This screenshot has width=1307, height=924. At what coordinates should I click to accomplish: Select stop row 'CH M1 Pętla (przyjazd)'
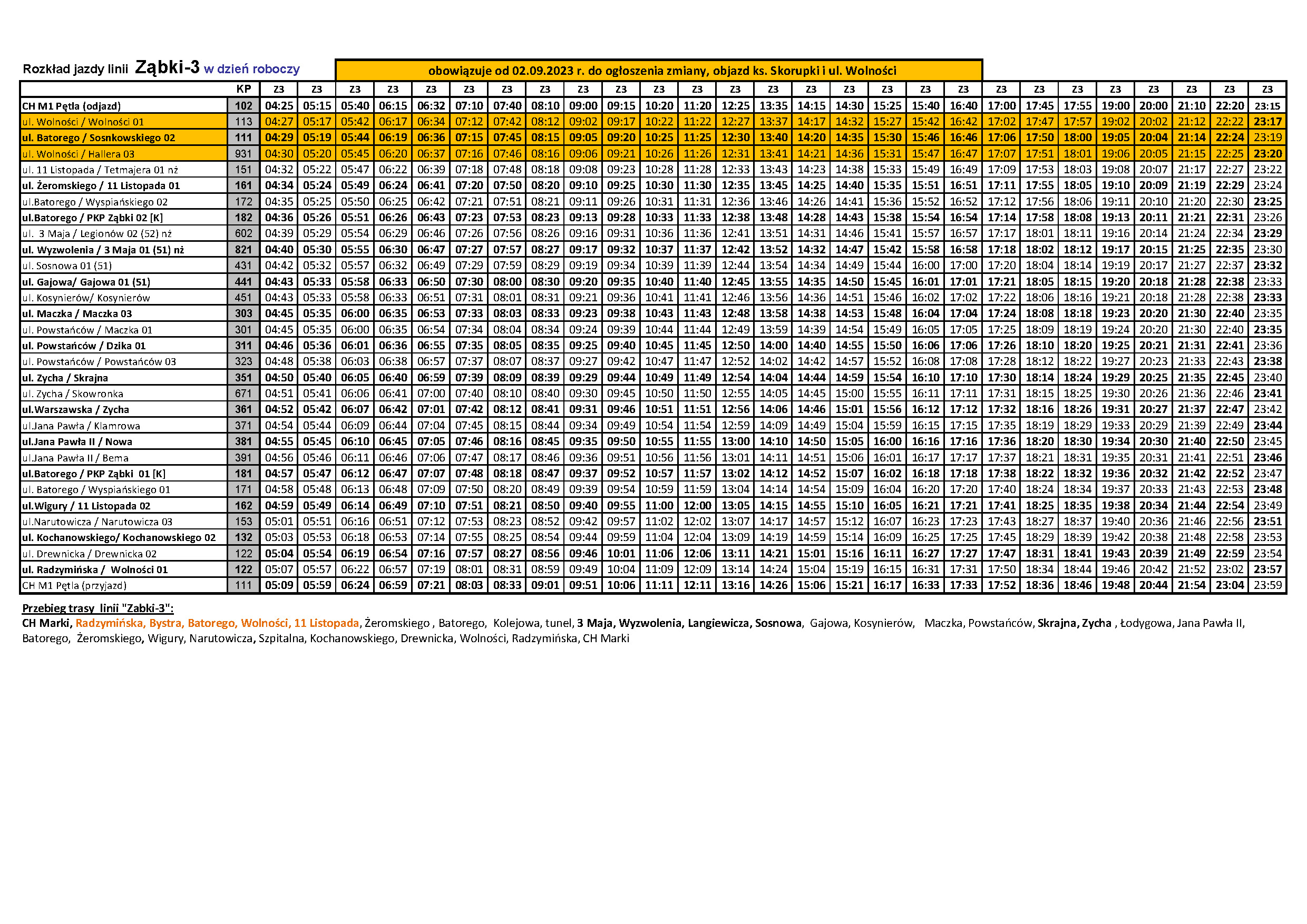[74, 585]
